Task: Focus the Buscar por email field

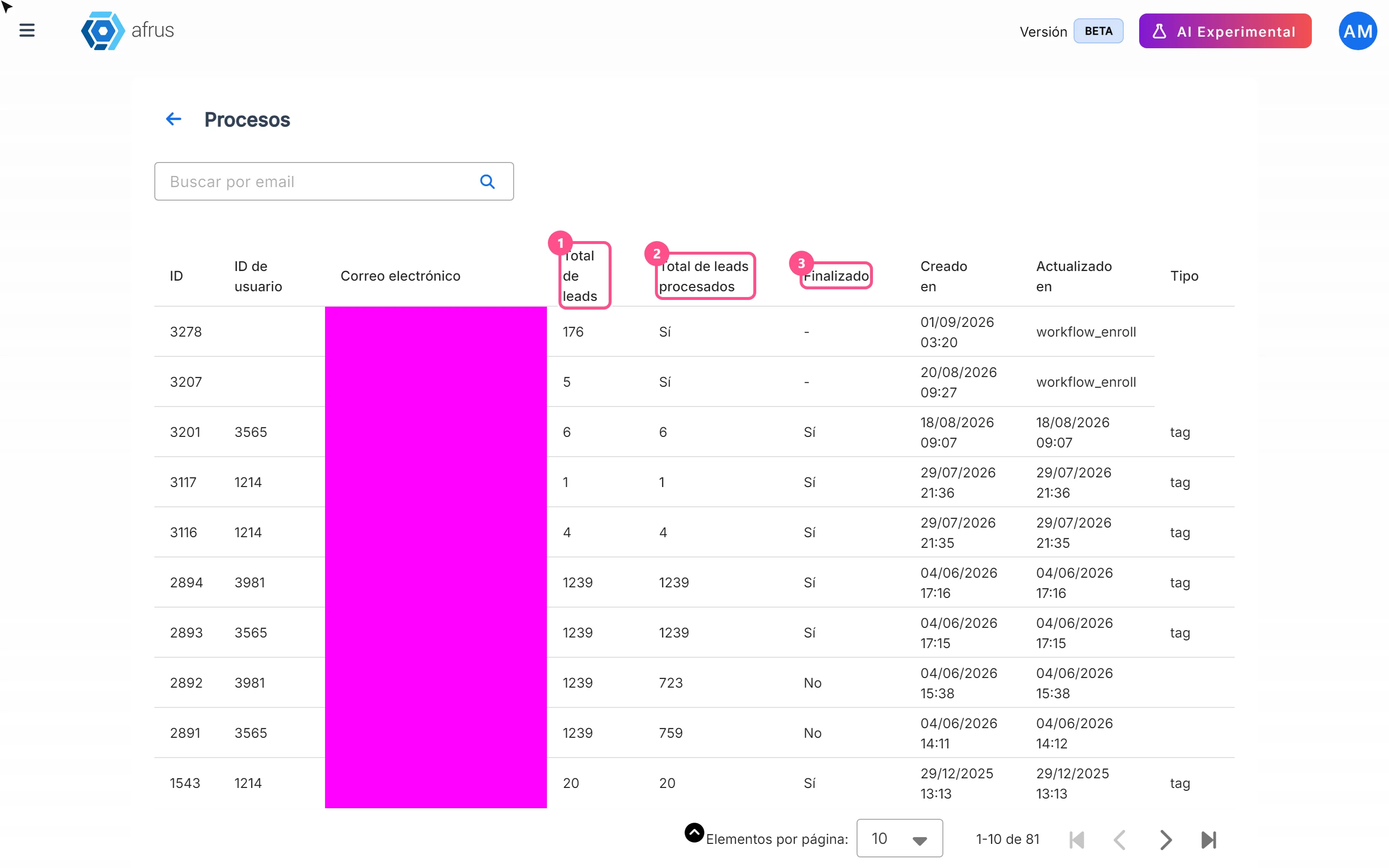Action: click(333, 181)
